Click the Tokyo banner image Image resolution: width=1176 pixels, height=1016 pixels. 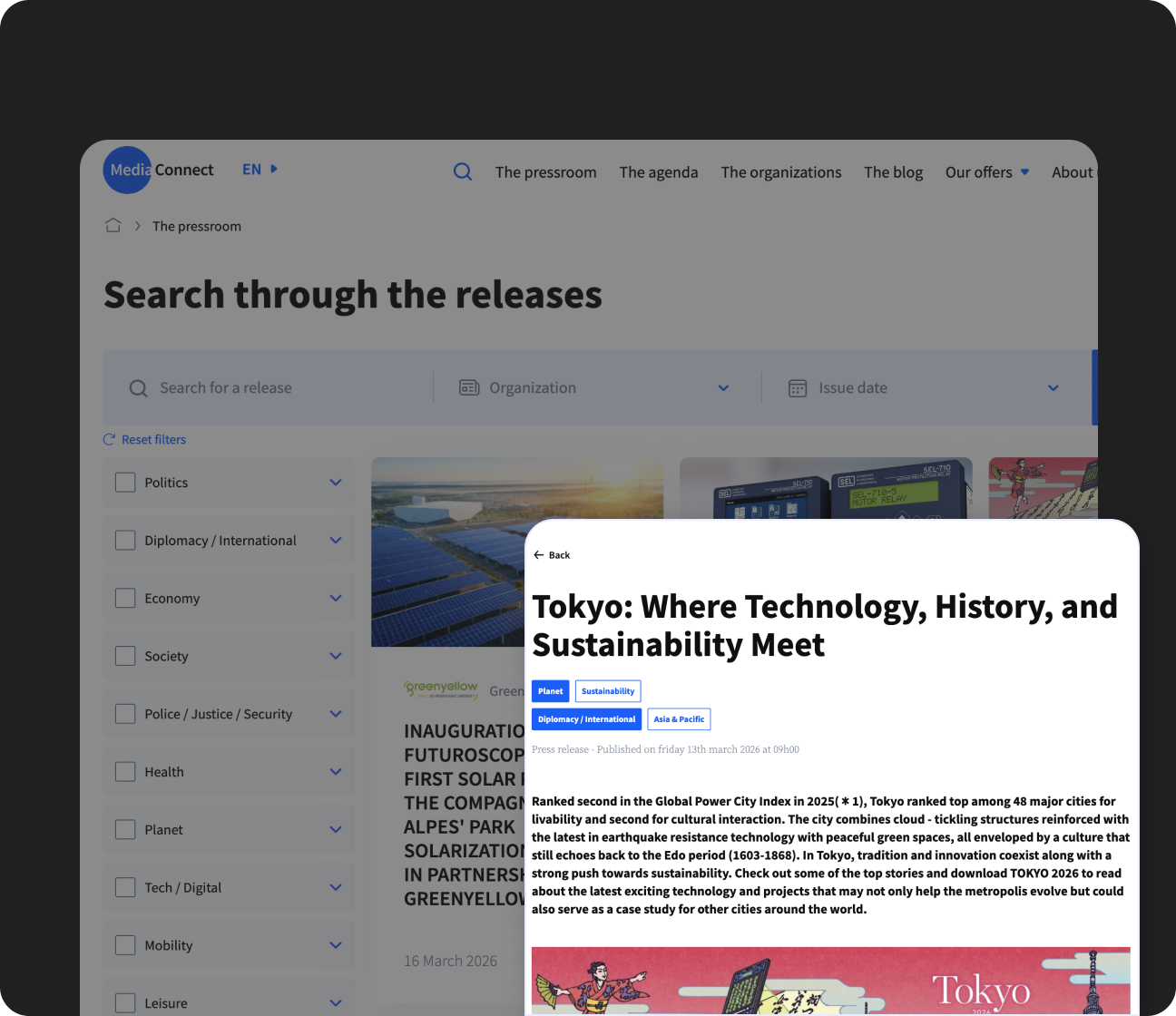click(x=830, y=981)
